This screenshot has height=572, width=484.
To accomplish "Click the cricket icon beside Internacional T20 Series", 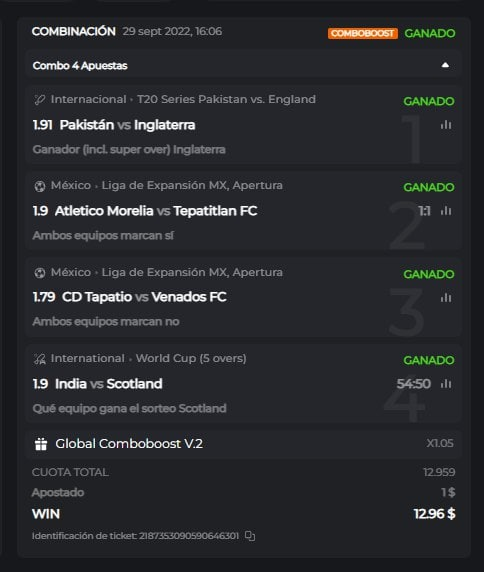I will [x=39, y=100].
